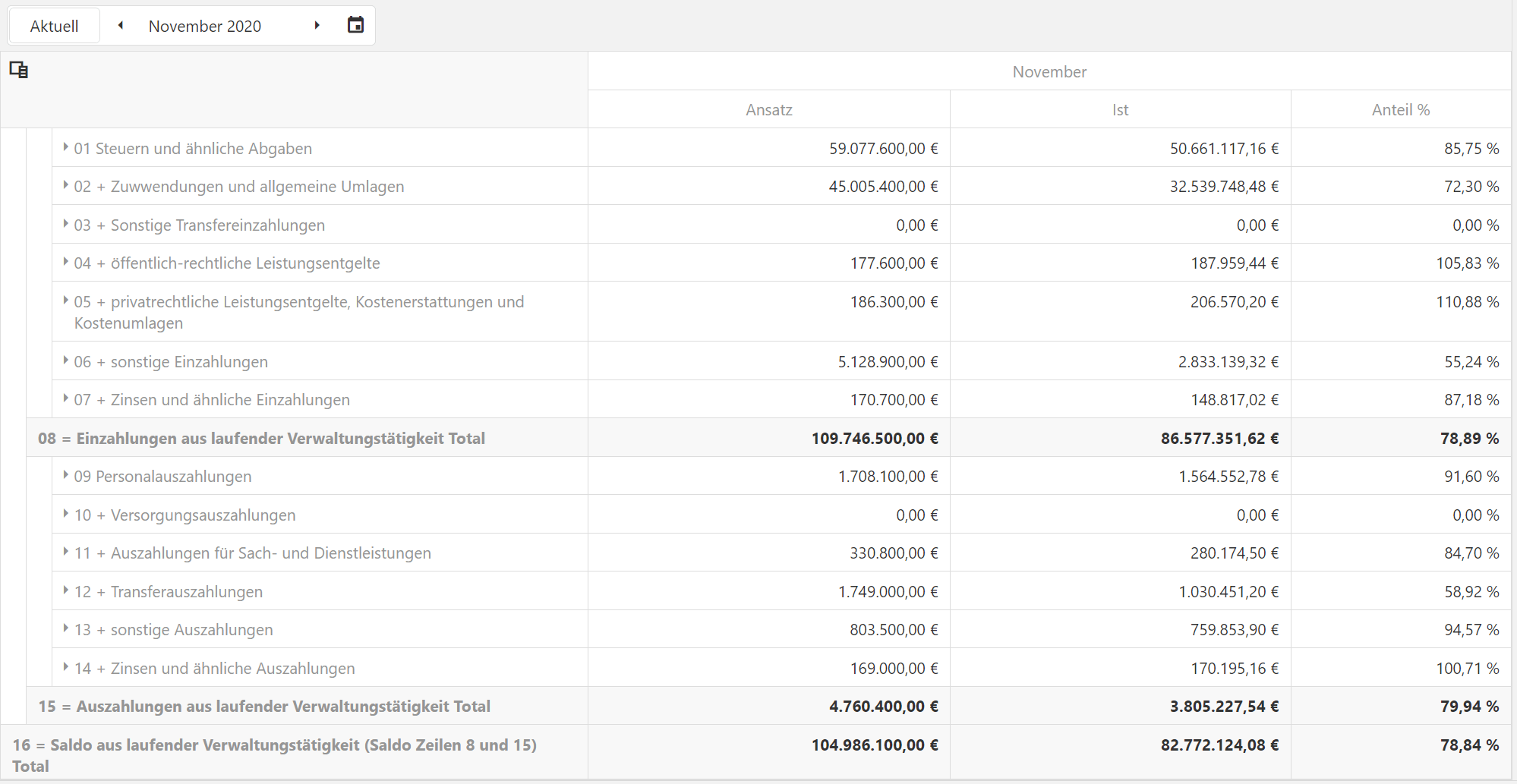
Task: Click Saldo Ist 82.772.124,08 €
Action: [x=1219, y=745]
